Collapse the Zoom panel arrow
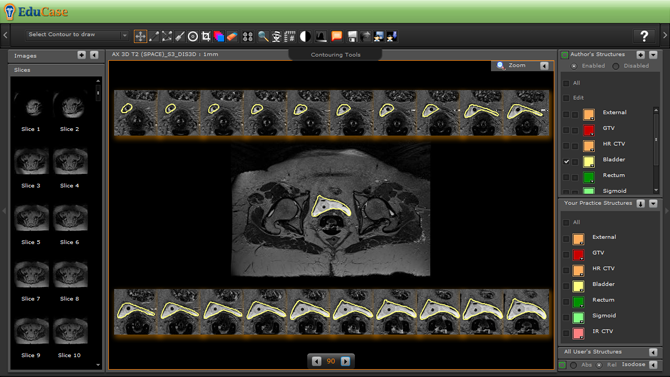The image size is (670, 377). (544, 66)
